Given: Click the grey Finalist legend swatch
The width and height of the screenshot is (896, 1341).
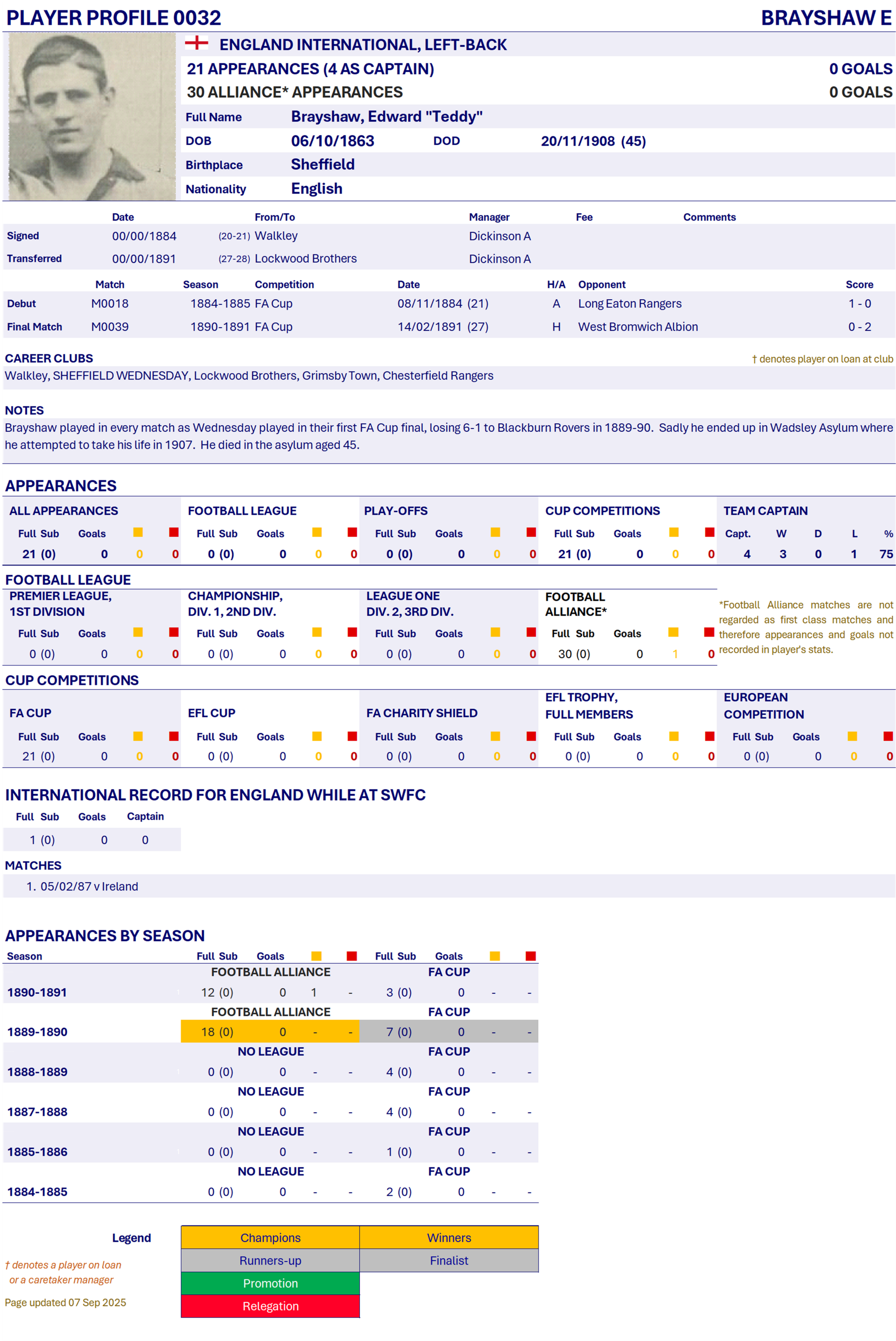Looking at the screenshot, I should pos(448,1260).
